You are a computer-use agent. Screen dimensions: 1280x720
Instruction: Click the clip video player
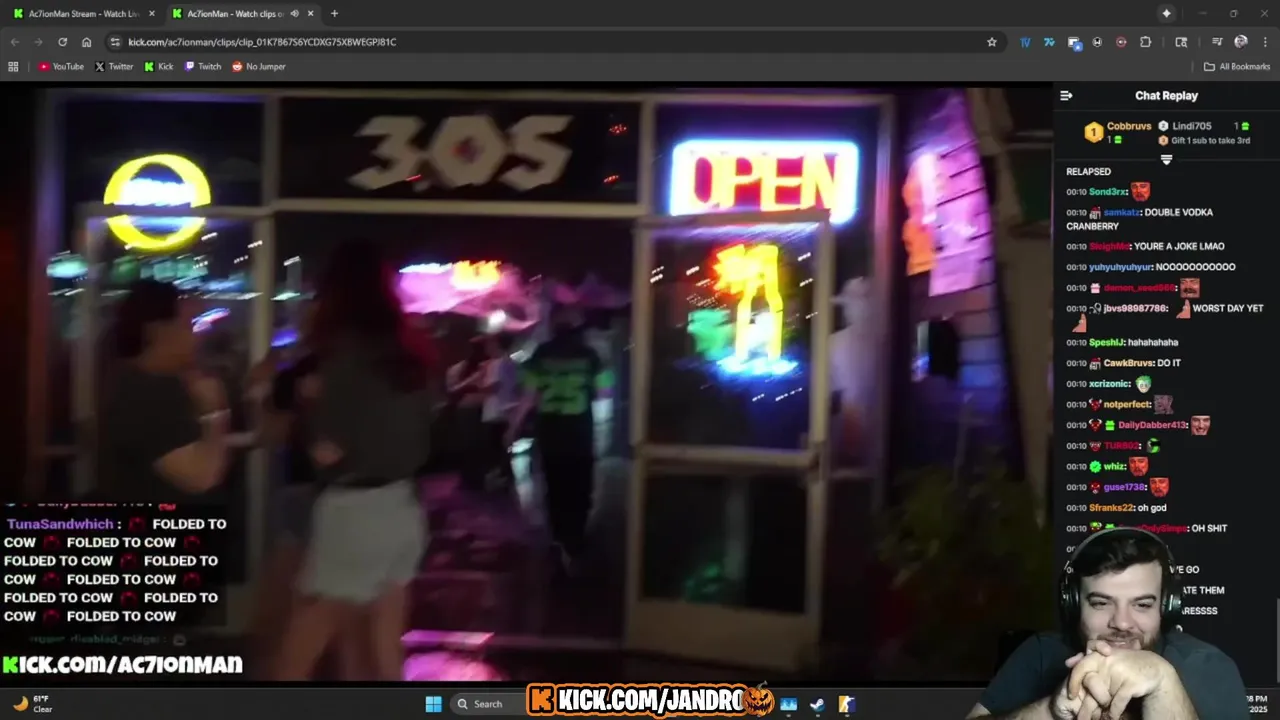[526, 381]
